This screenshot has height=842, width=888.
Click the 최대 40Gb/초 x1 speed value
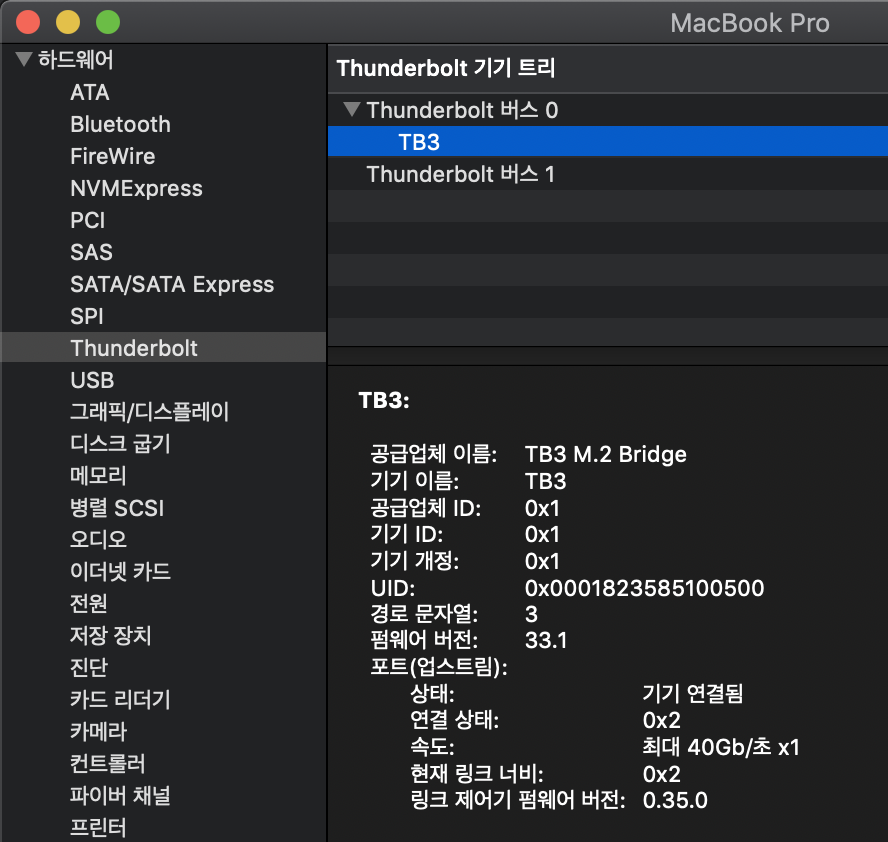[x=720, y=747]
